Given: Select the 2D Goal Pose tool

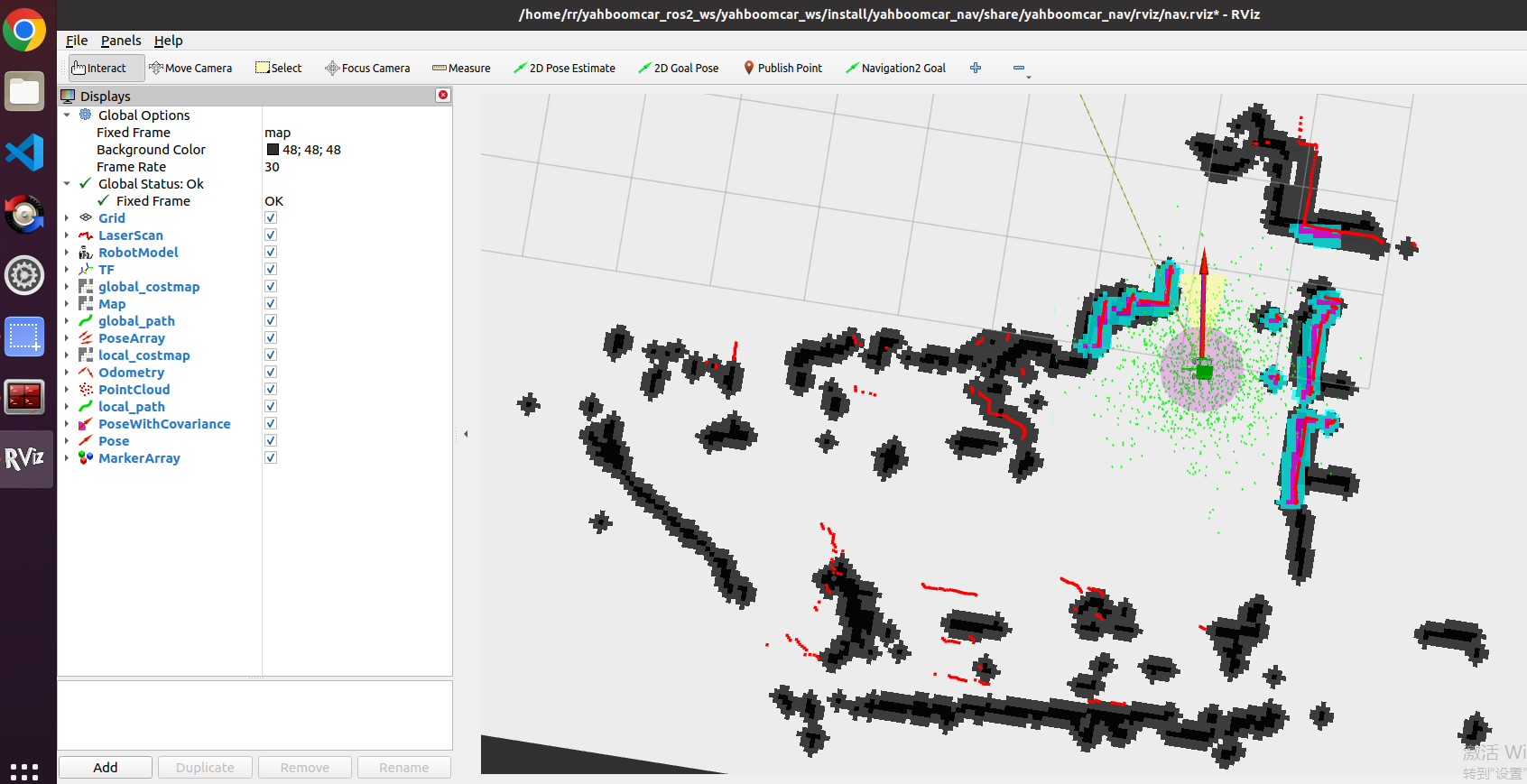Looking at the screenshot, I should point(679,68).
